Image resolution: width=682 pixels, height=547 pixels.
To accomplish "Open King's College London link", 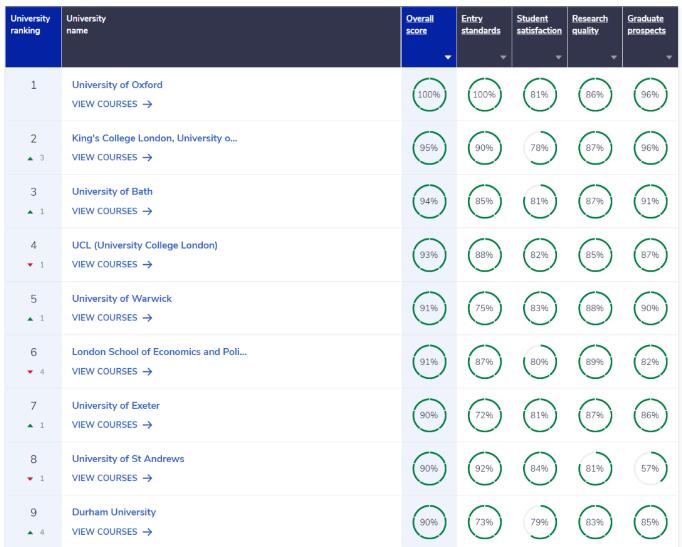I will tap(154, 138).
